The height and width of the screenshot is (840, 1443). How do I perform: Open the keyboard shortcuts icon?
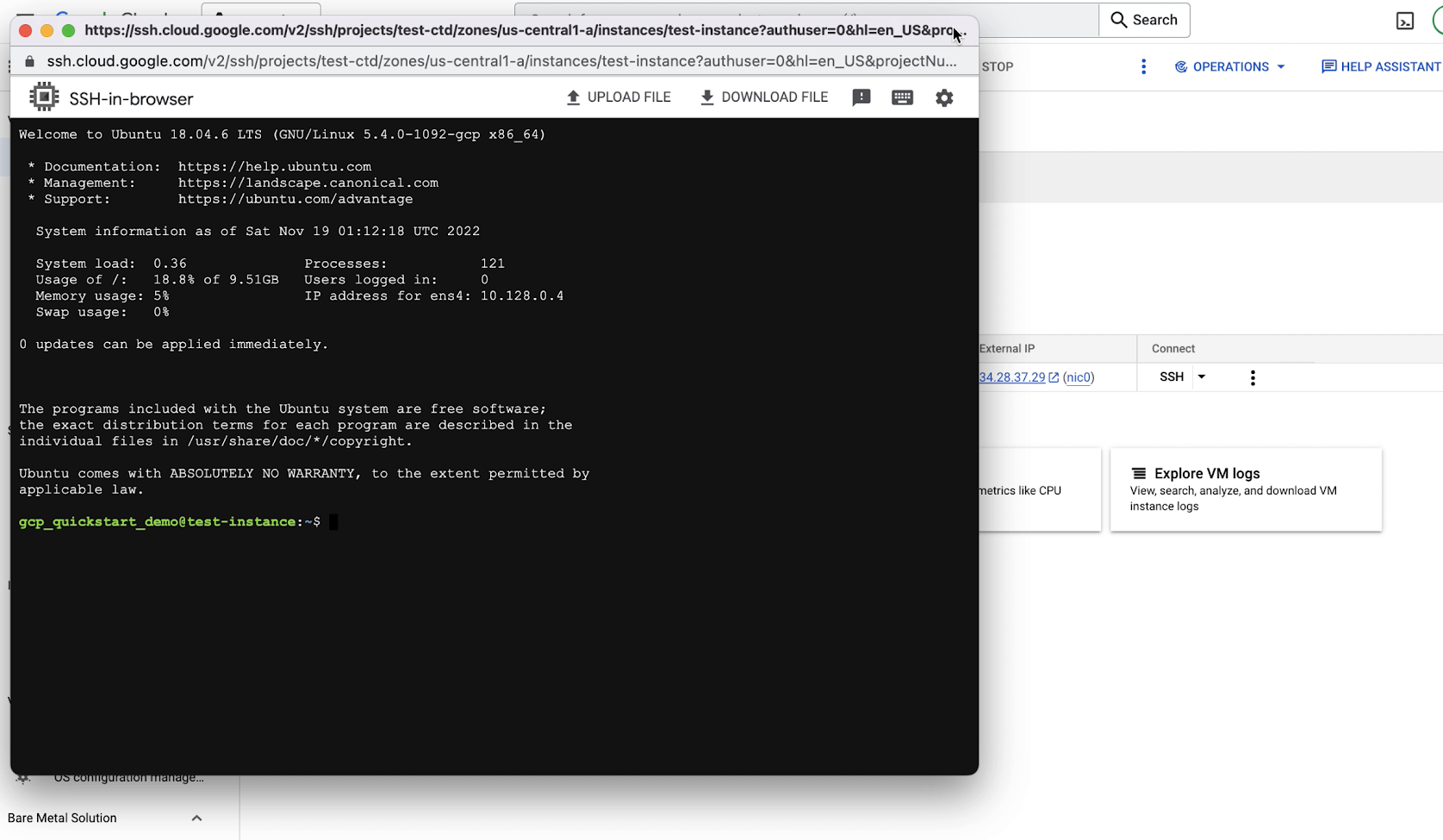click(902, 97)
